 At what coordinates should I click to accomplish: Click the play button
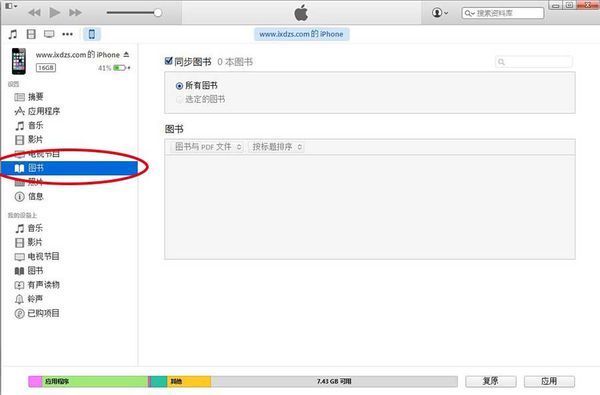pyautogui.click(x=55, y=13)
